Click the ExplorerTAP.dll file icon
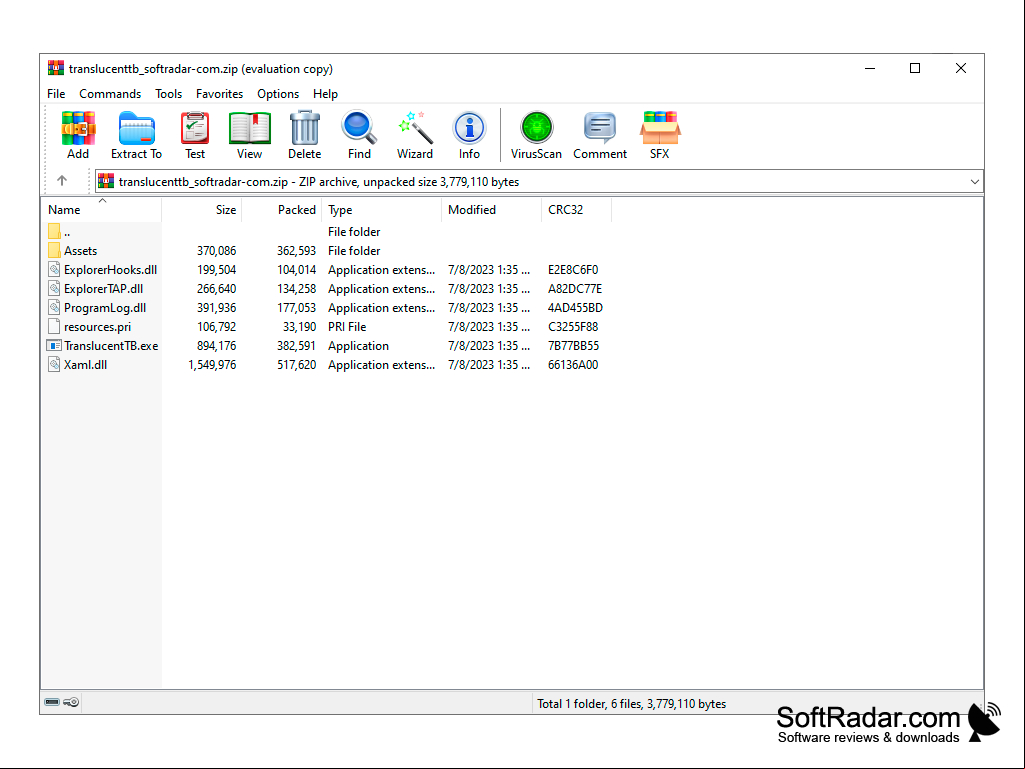The image size is (1025, 769). [x=54, y=288]
